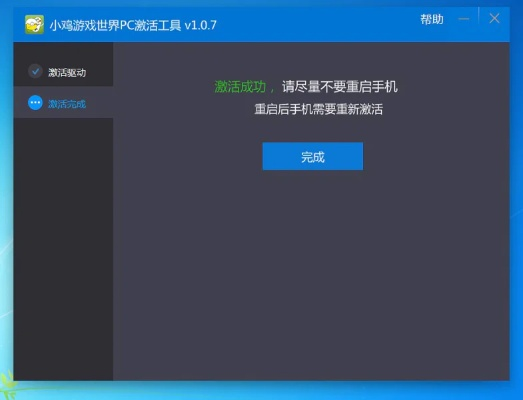Screen dimensions: 523x400
Task: Select the 激活完成 step in sidebar
Action: (63, 103)
